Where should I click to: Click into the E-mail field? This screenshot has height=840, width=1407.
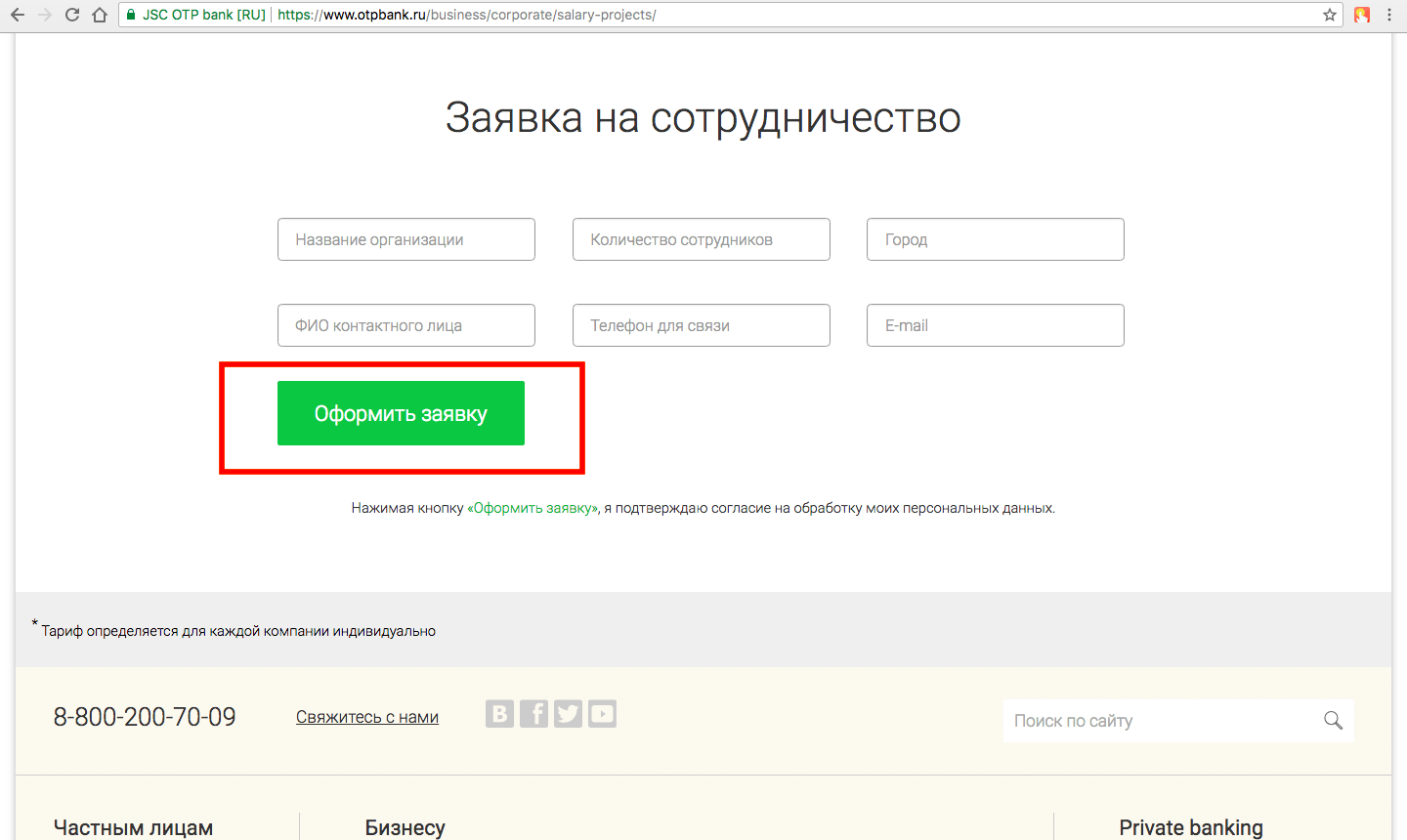[x=995, y=325]
